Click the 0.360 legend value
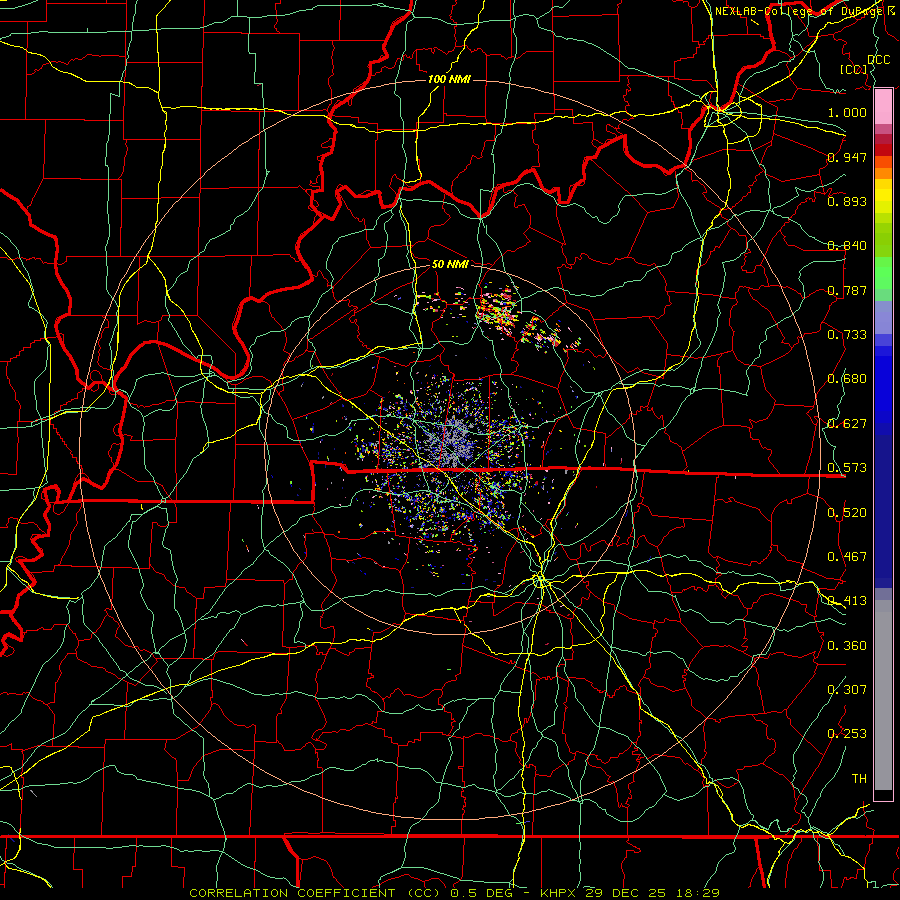This screenshot has height=900, width=900. [x=847, y=646]
